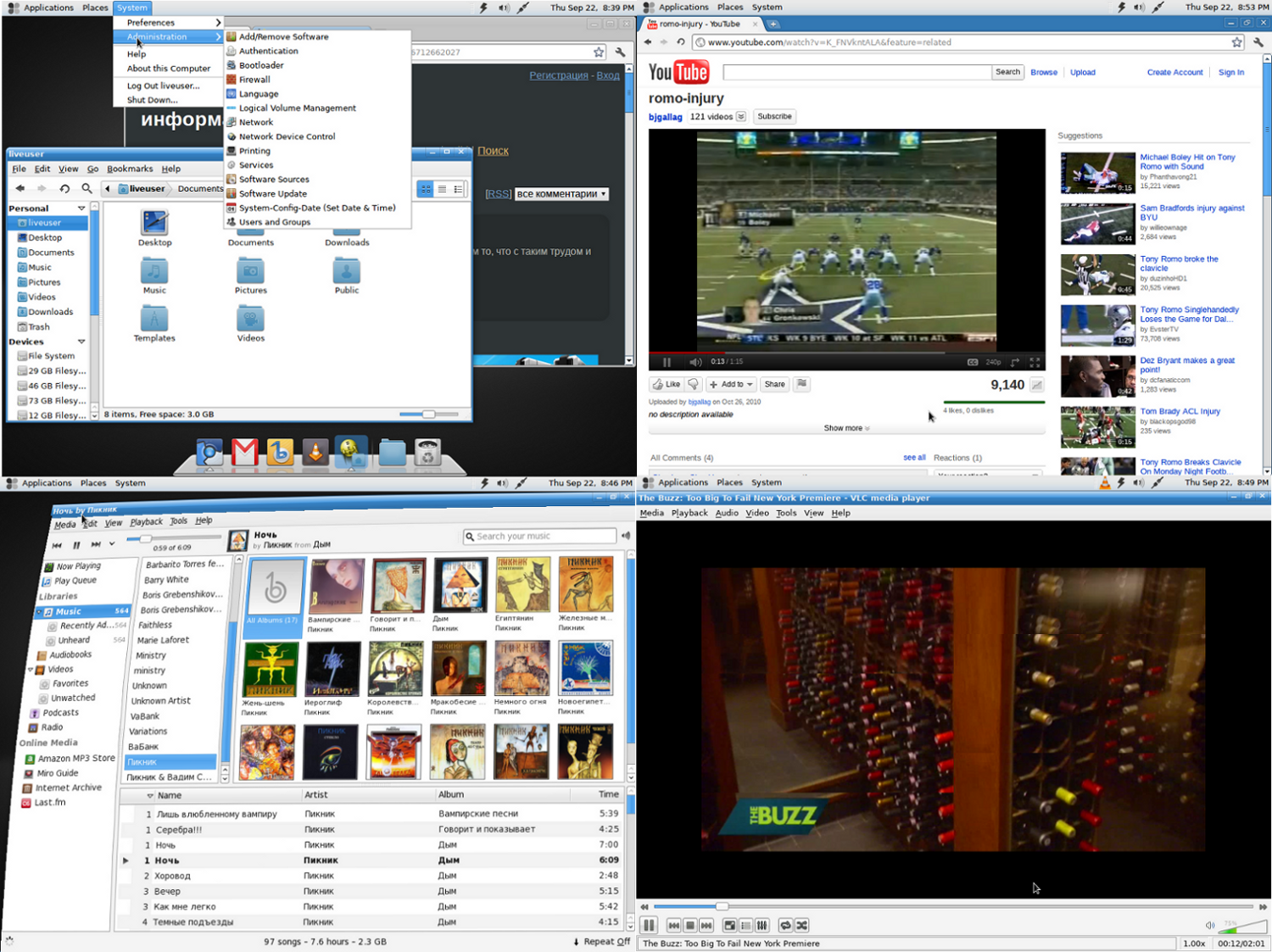
Task: Expand the 121 videos dropdown arrow
Action: click(x=741, y=116)
